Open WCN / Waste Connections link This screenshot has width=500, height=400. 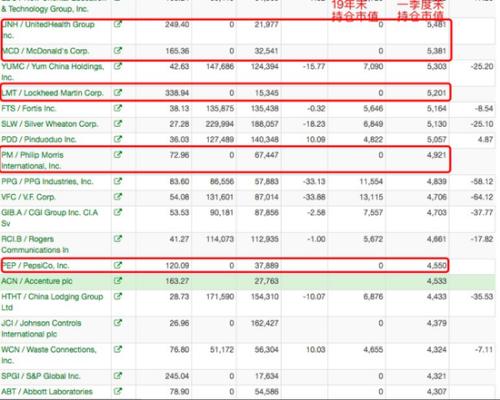[49, 355]
